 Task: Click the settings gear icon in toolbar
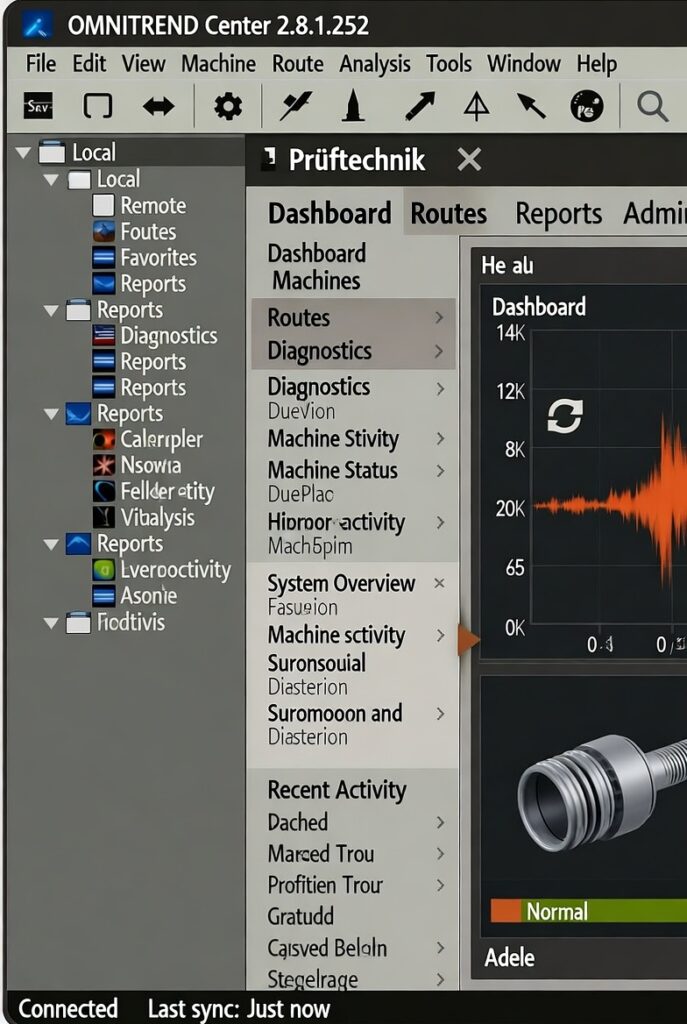[228, 106]
